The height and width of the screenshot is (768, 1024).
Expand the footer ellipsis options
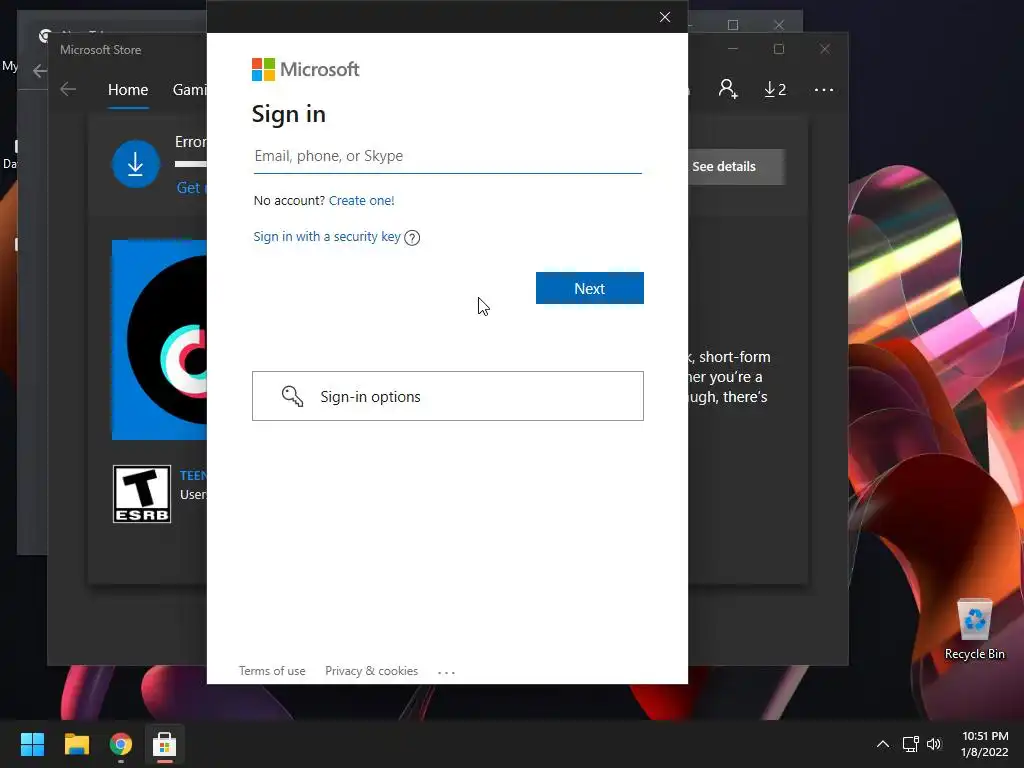point(446,671)
